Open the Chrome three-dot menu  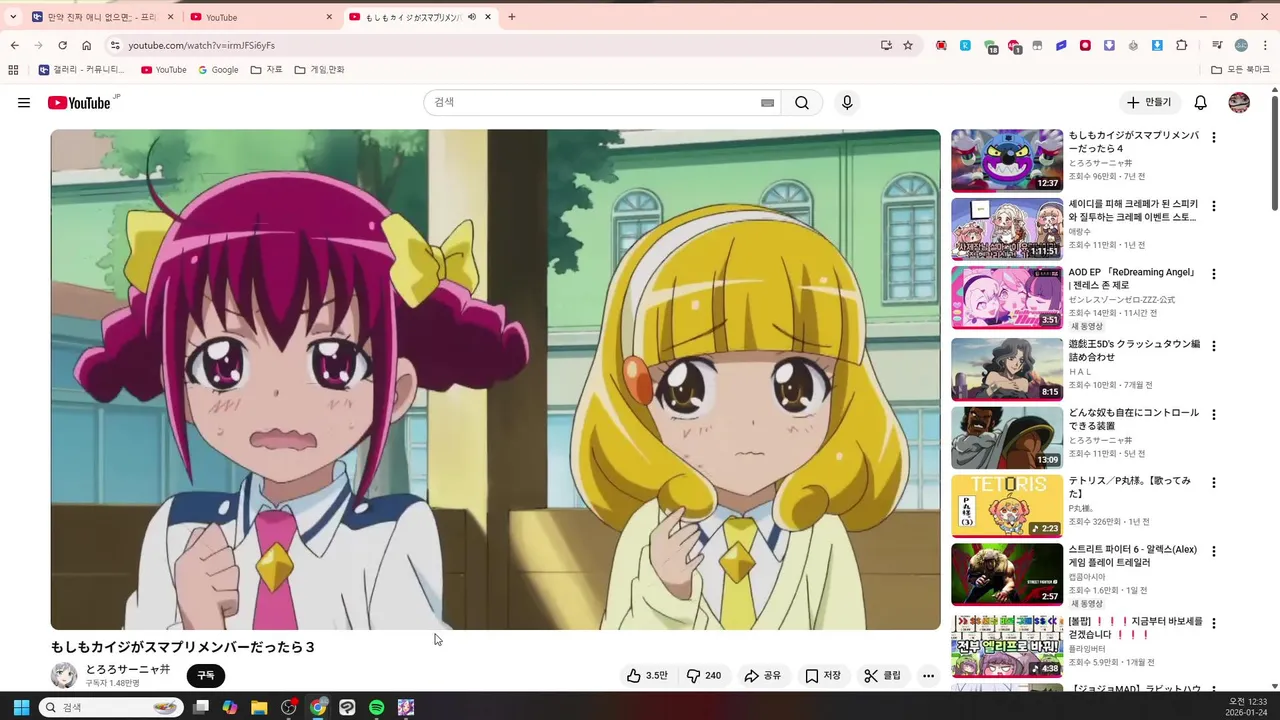(x=1265, y=45)
